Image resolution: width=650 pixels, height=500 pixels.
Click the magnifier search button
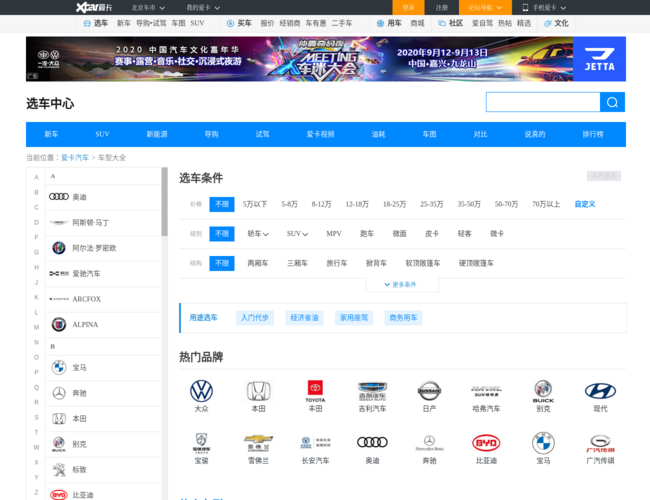(x=612, y=102)
